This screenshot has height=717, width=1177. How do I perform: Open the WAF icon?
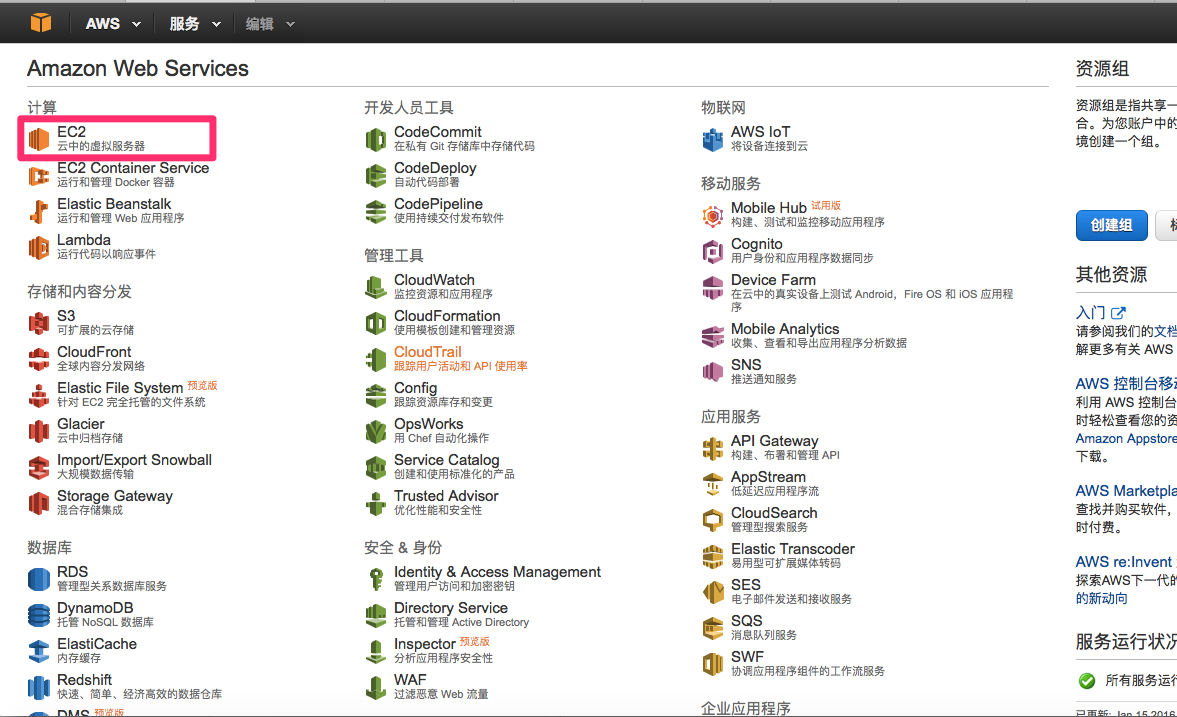[376, 687]
